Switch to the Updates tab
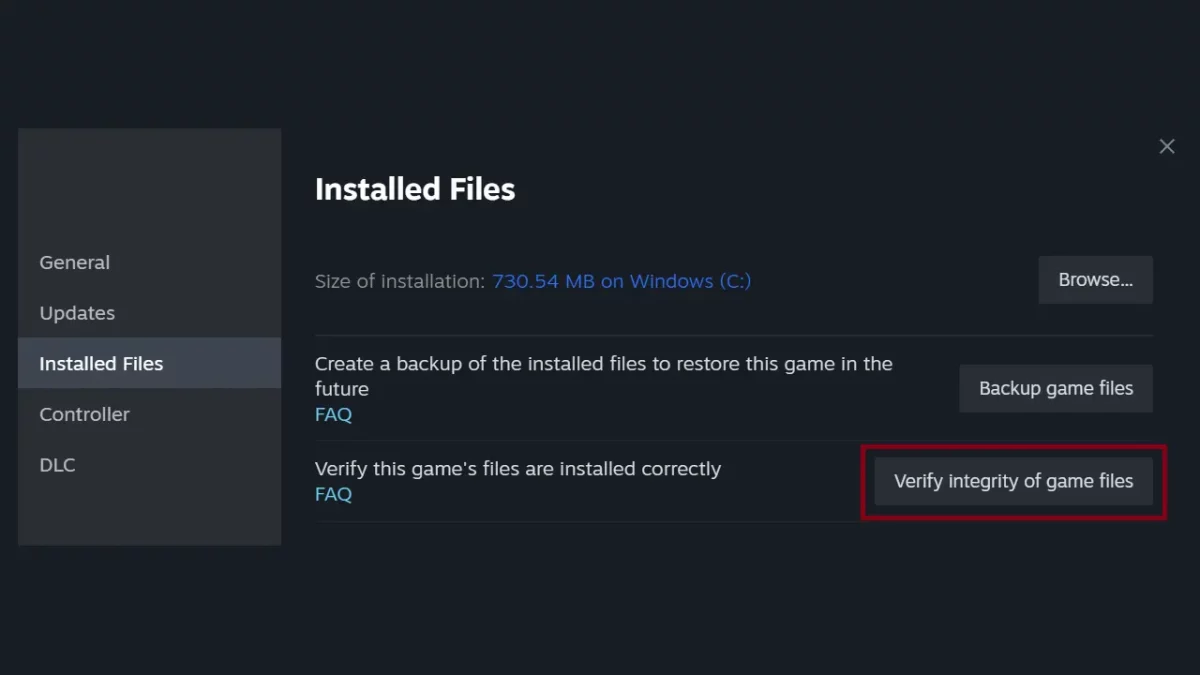 point(77,313)
